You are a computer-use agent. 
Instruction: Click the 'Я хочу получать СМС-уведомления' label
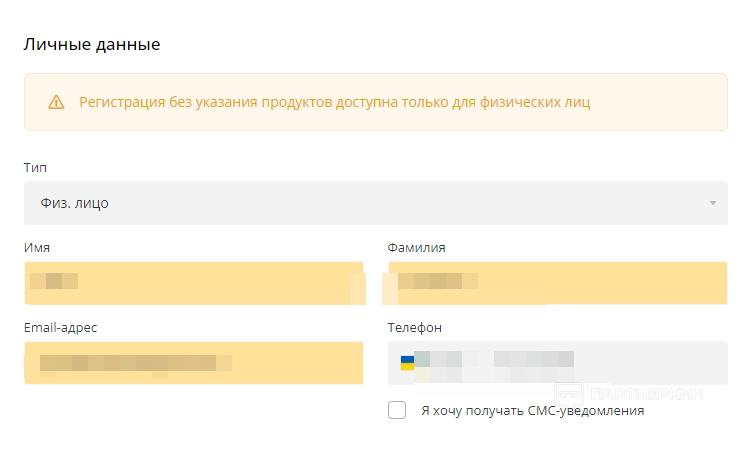tap(533, 410)
